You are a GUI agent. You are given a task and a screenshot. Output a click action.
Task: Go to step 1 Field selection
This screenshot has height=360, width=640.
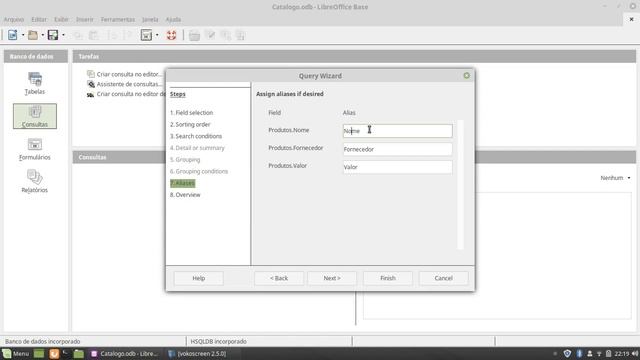tap(191, 113)
